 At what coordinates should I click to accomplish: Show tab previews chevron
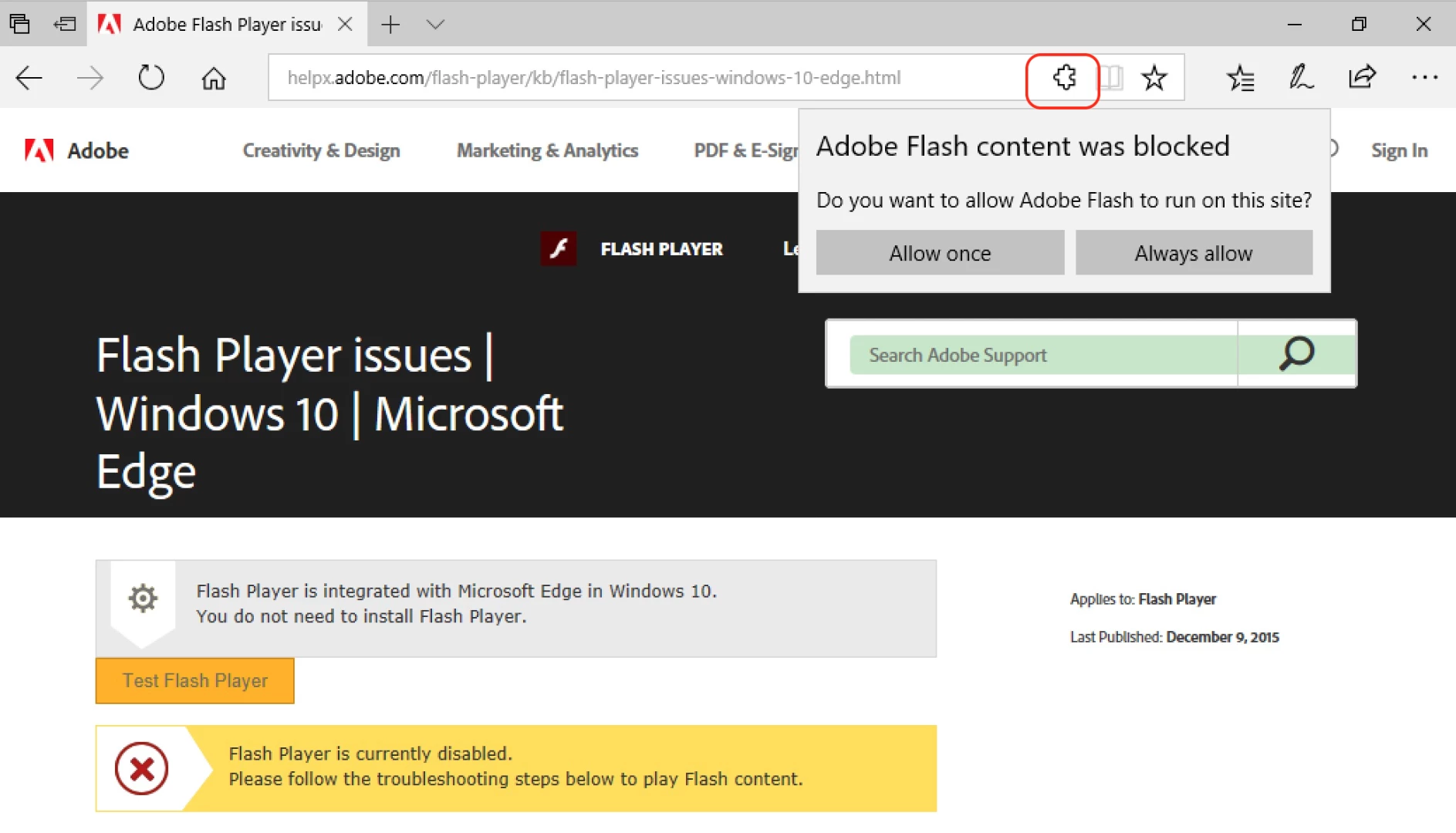point(435,25)
